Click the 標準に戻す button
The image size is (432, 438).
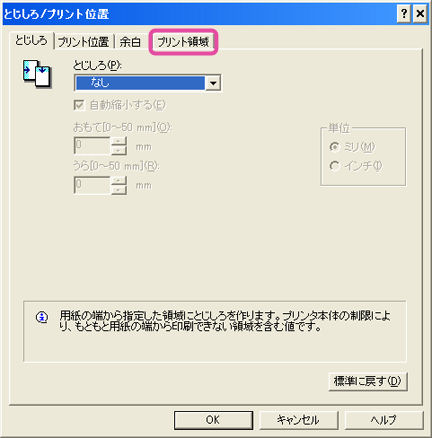tap(368, 381)
